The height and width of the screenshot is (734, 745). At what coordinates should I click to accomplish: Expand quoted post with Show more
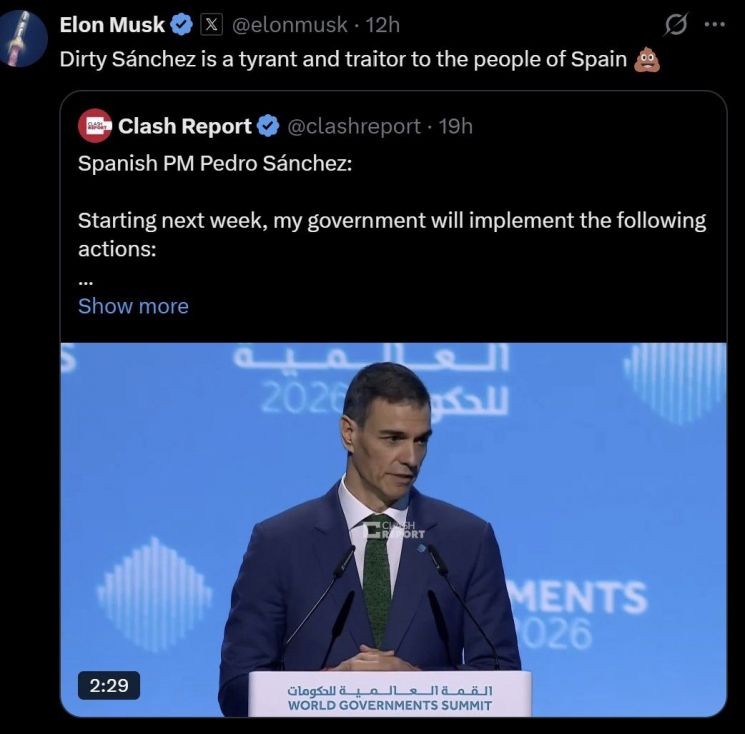point(133,306)
